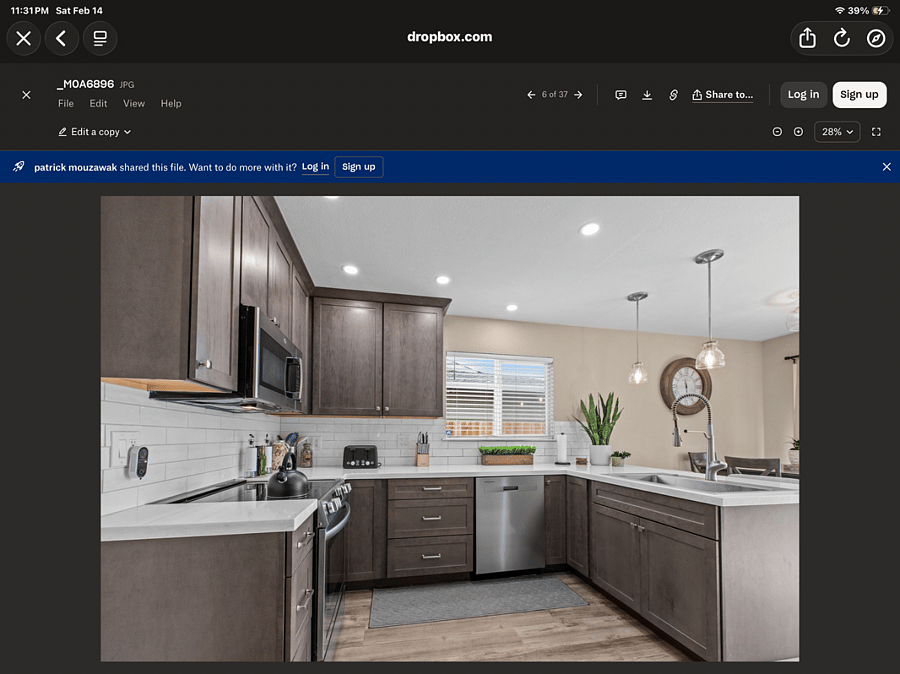Click the Share to... button
900x674 pixels.
[x=723, y=95]
